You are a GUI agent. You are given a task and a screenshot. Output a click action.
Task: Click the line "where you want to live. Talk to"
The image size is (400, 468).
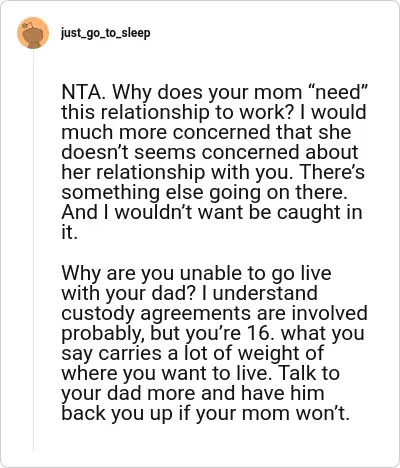[x=200, y=373]
